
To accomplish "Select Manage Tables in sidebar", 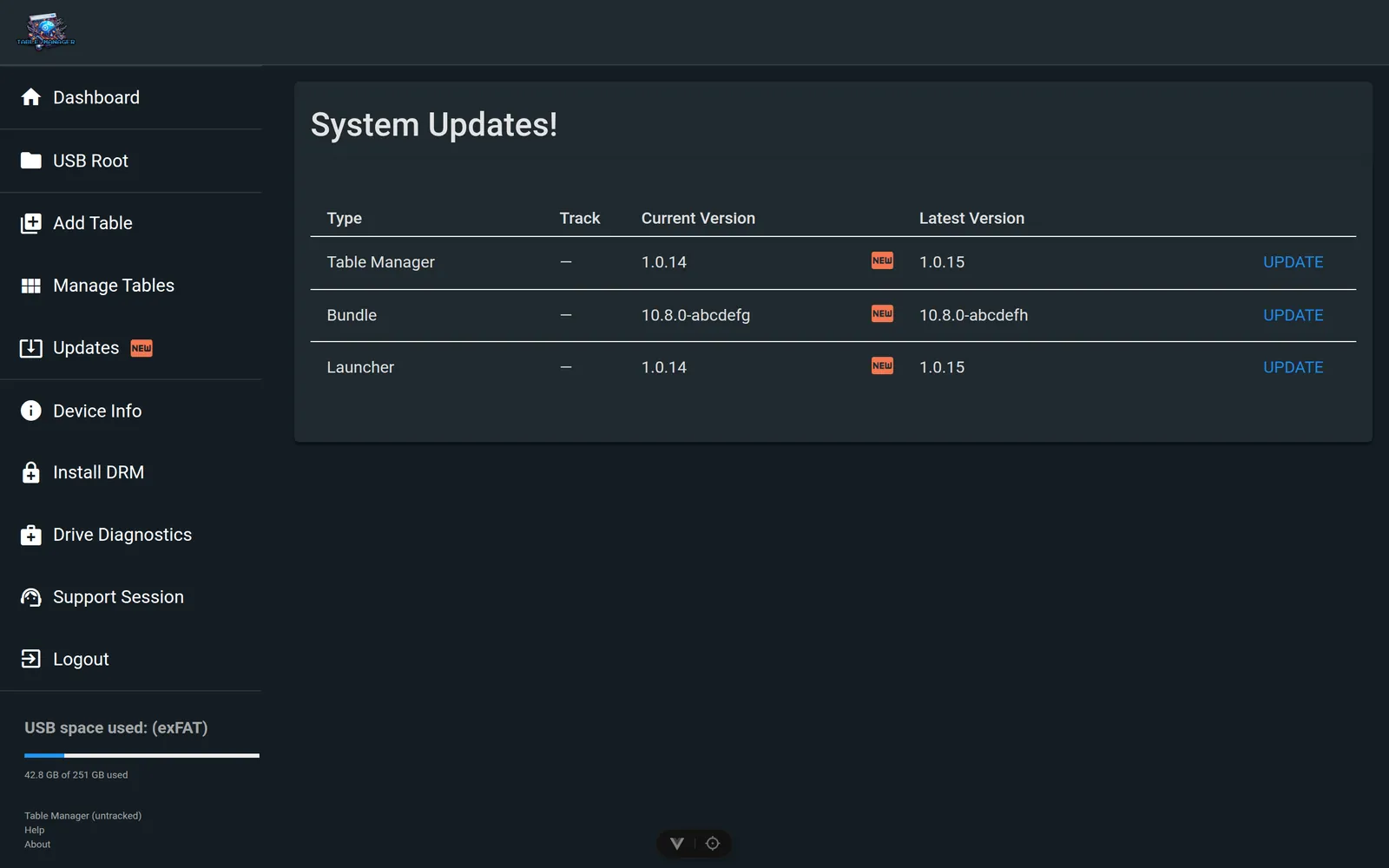I will click(x=131, y=286).
